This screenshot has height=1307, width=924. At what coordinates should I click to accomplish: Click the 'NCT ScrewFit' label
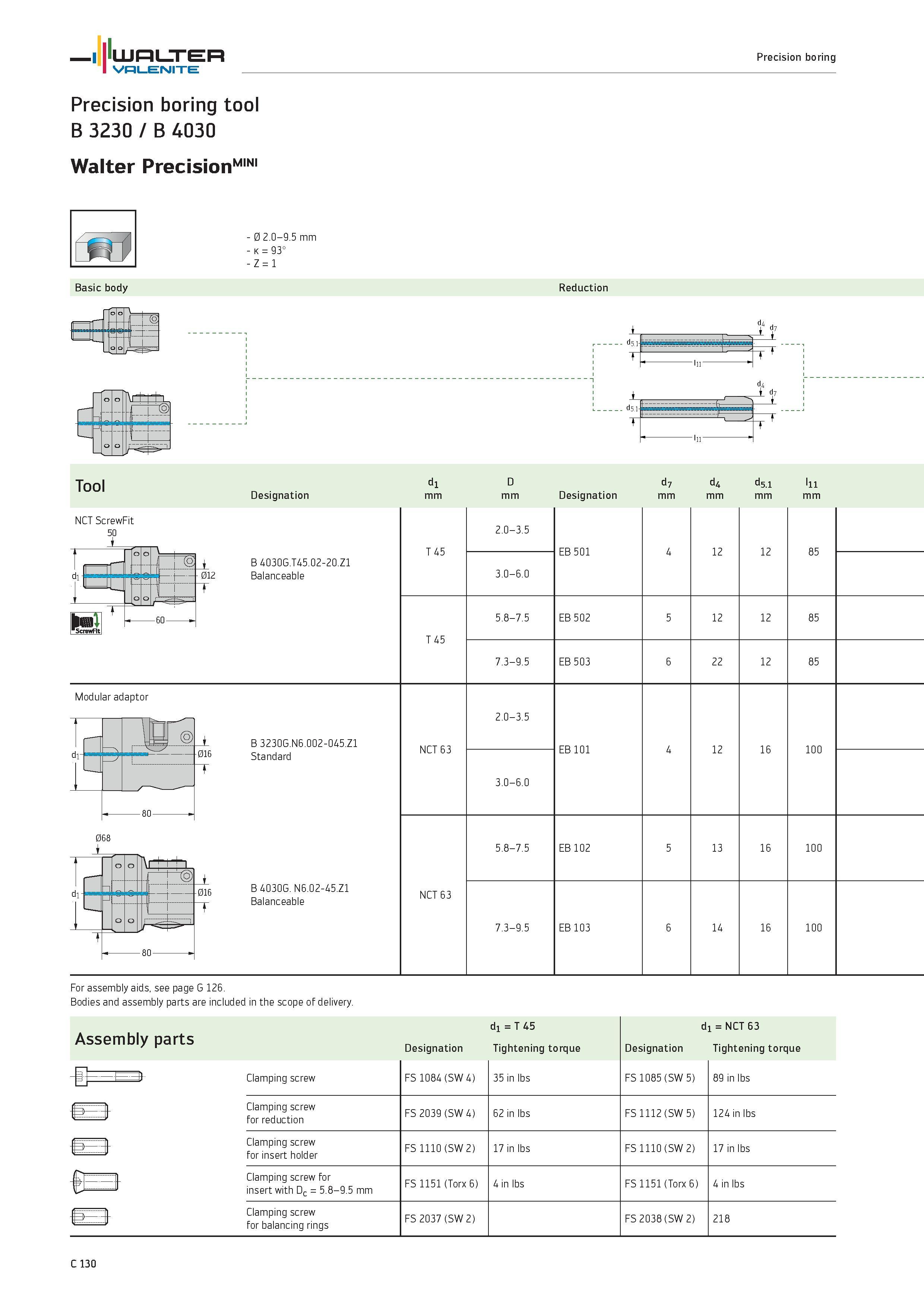(x=104, y=520)
